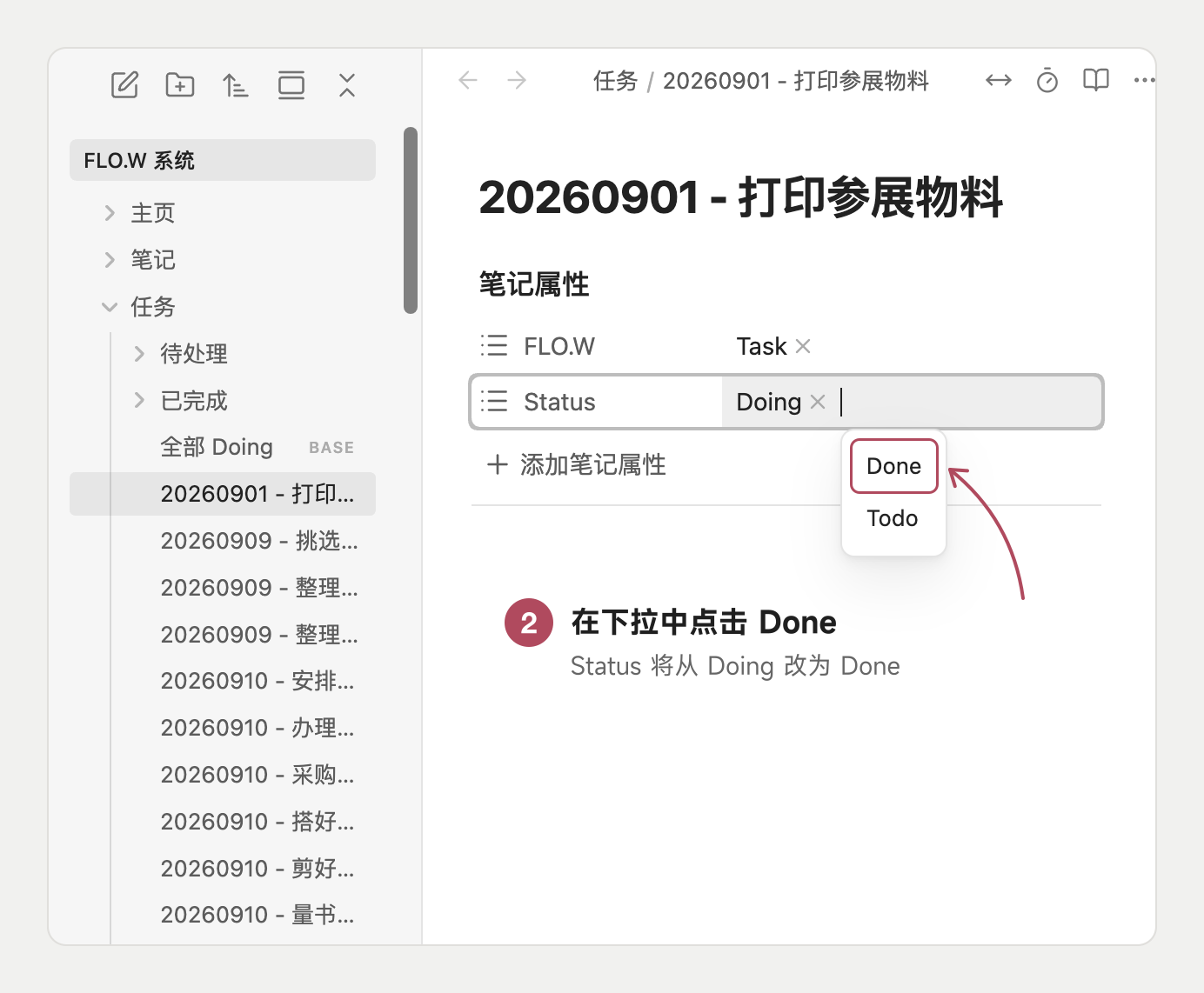Click the list icon beside FLO.W property

point(494,346)
